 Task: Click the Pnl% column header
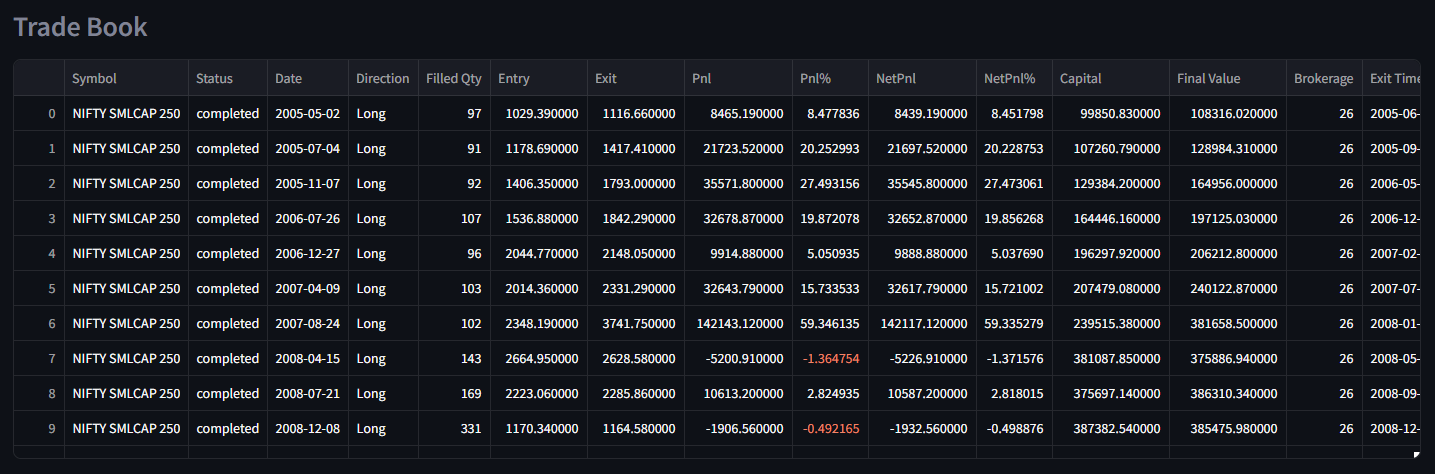[830, 78]
